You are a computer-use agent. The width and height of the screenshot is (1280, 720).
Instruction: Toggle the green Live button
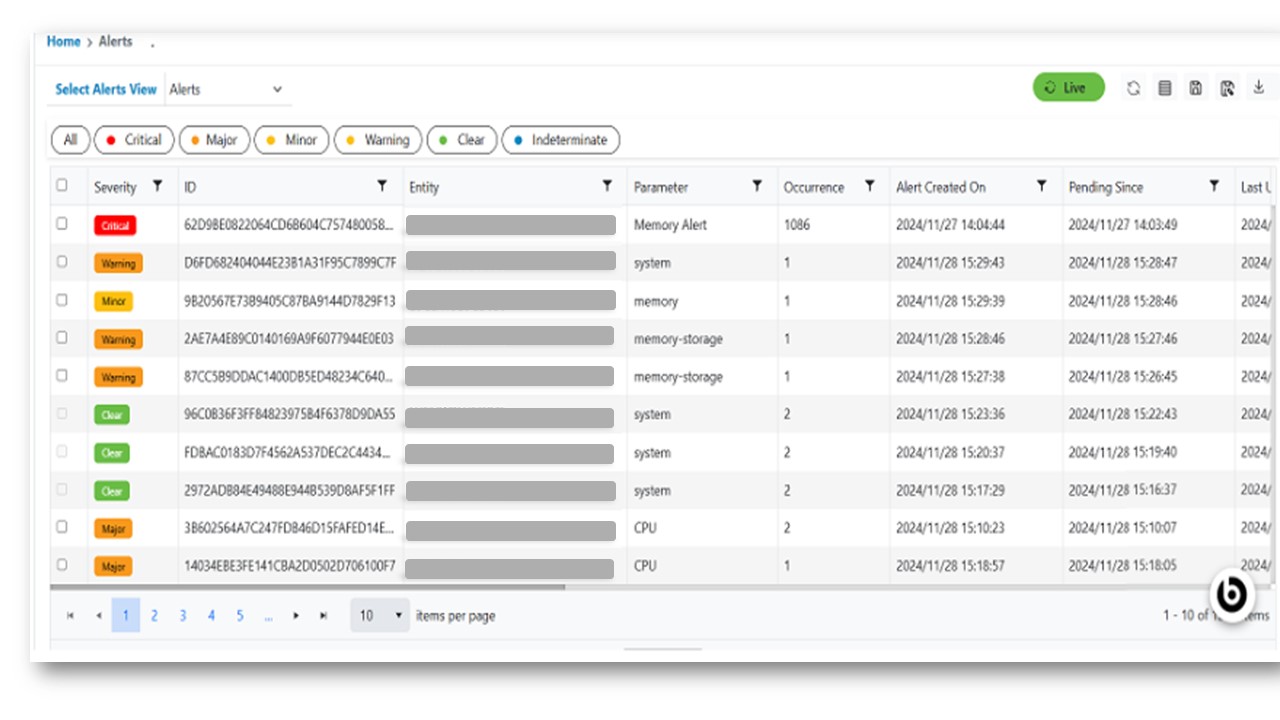(1069, 88)
